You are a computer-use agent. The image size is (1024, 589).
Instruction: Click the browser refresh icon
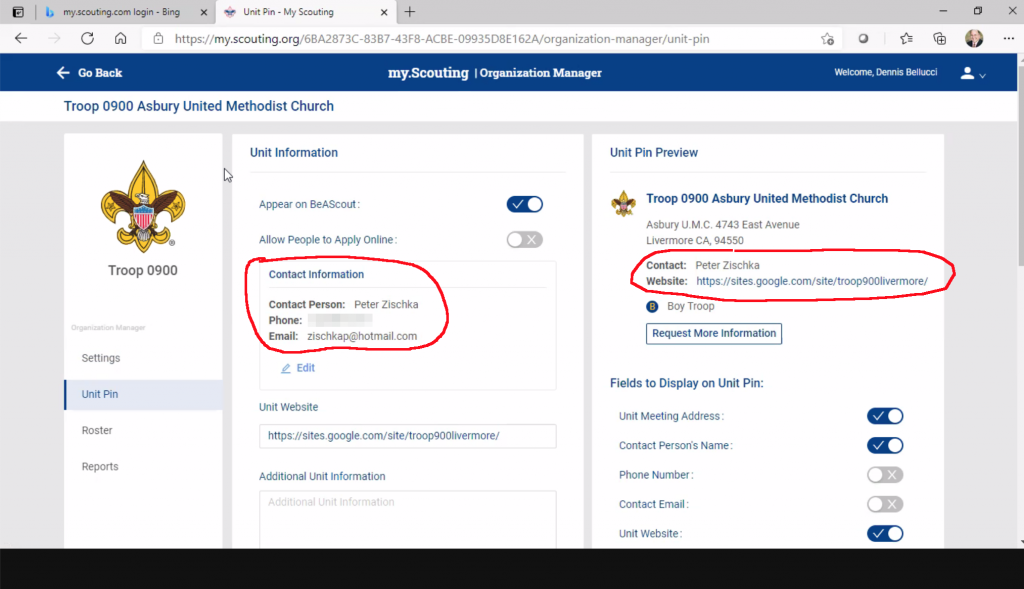(x=87, y=39)
